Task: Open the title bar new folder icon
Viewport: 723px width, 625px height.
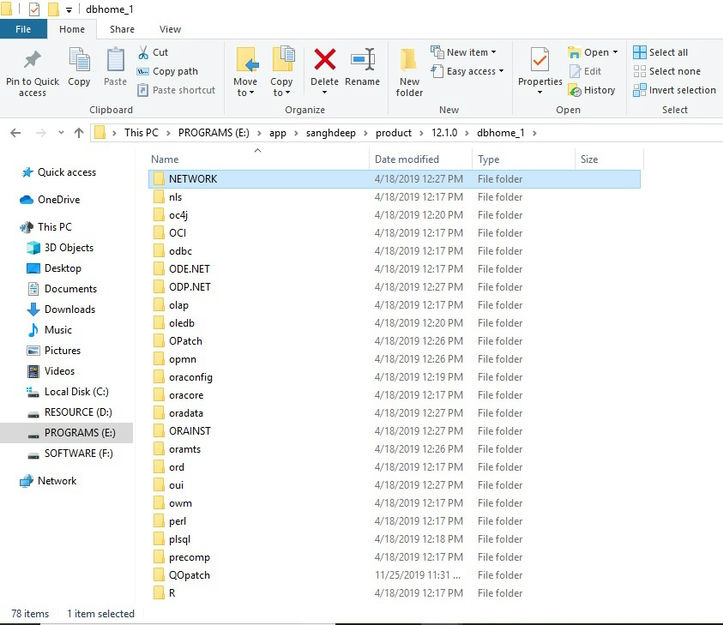Action: (x=53, y=9)
